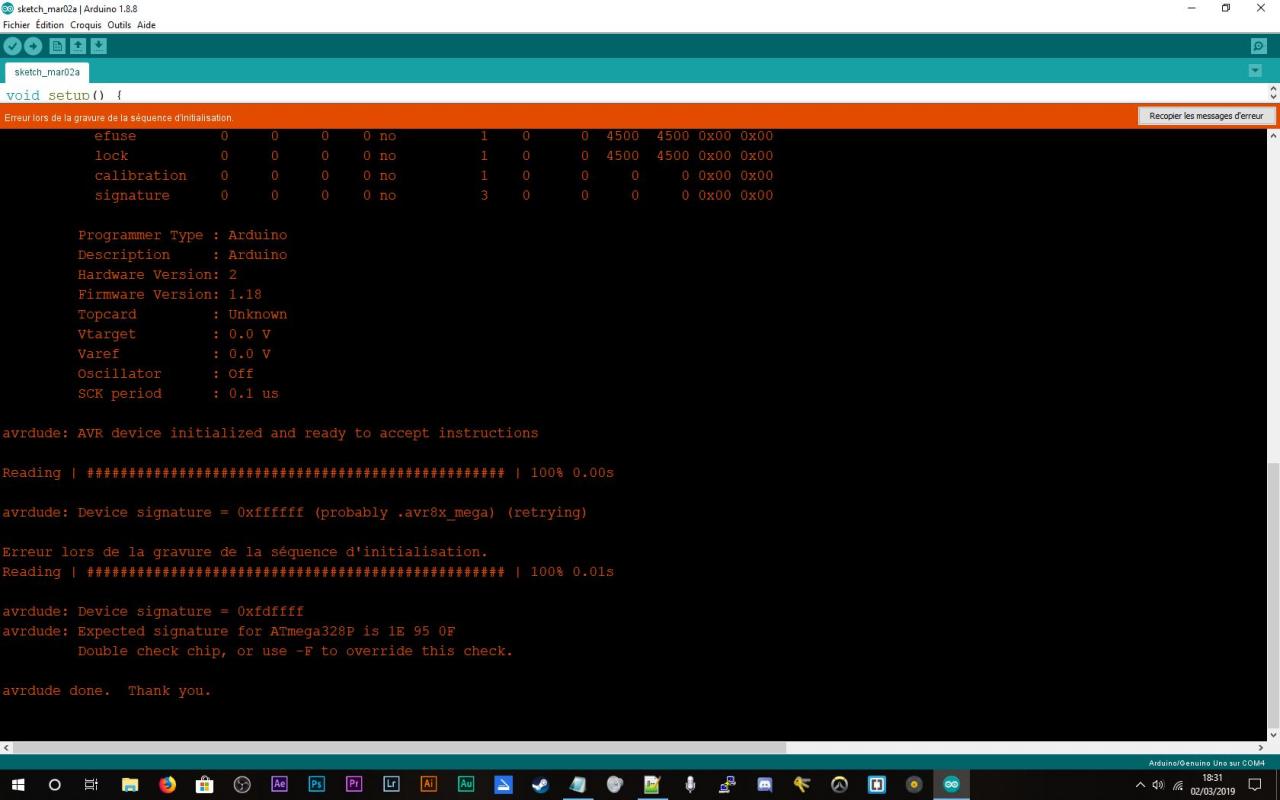1280x800 pixels.
Task: Open Discord from the taskbar
Action: pos(764,784)
